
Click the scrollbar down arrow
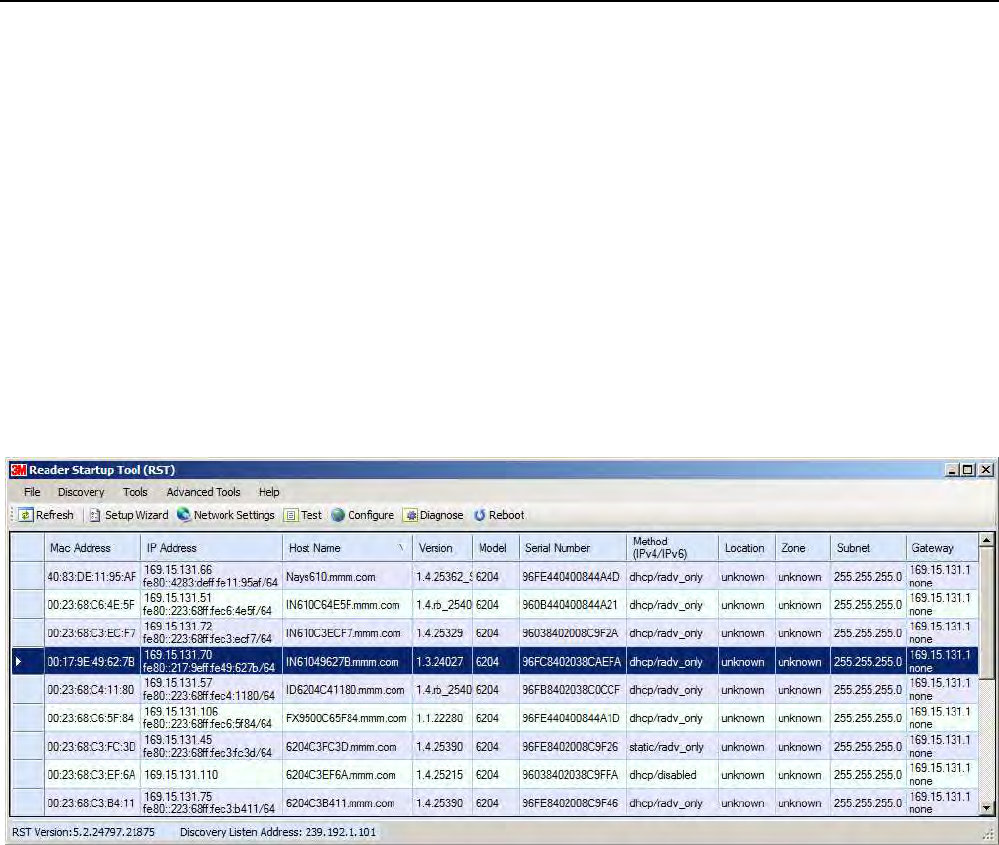click(x=987, y=808)
